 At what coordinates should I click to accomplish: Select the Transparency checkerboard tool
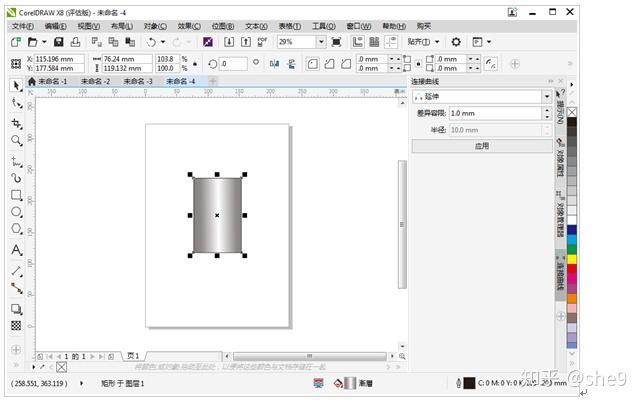point(16,325)
